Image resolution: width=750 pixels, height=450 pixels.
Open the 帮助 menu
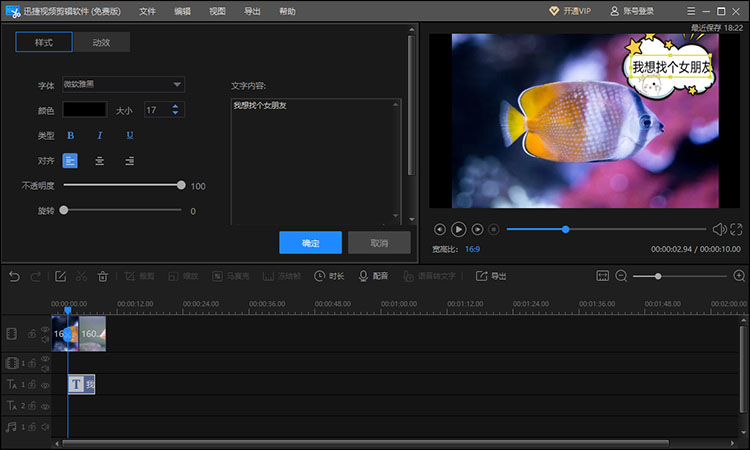[287, 11]
